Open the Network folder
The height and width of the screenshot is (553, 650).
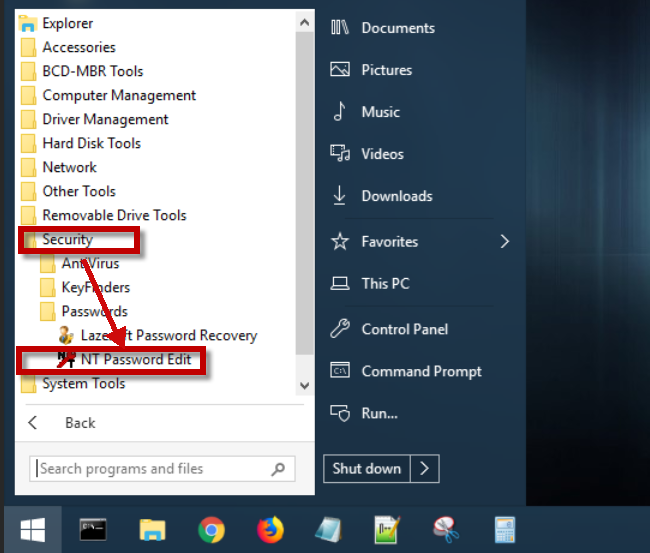[58, 167]
